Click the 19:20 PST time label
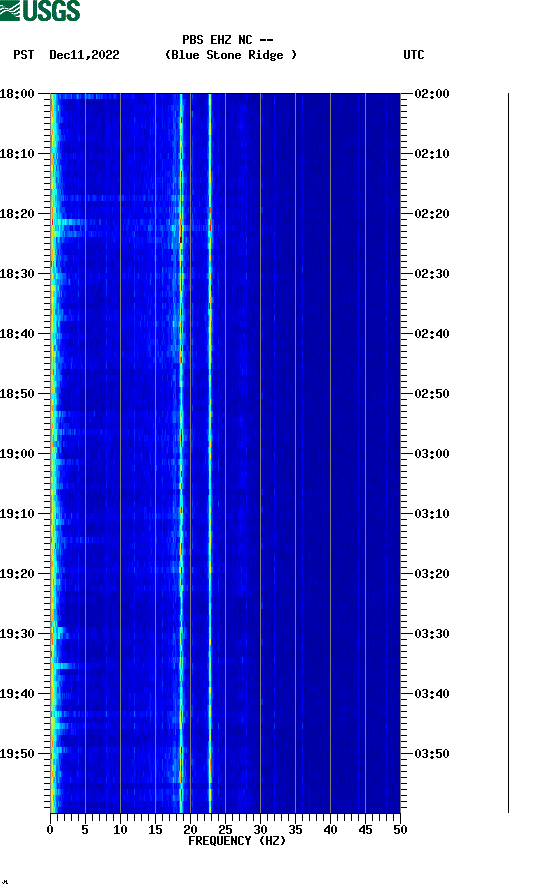The width and height of the screenshot is (552, 893). [x=17, y=574]
